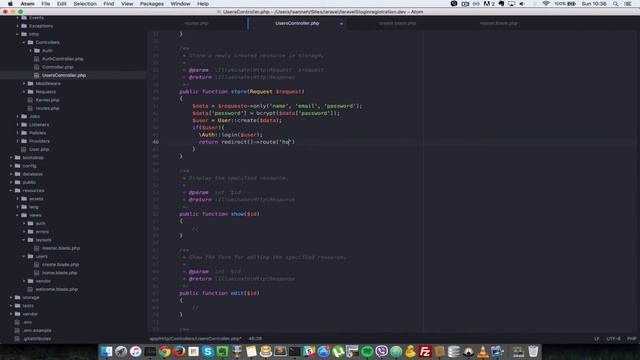Switch to the master.blade.php tab

coord(498,23)
